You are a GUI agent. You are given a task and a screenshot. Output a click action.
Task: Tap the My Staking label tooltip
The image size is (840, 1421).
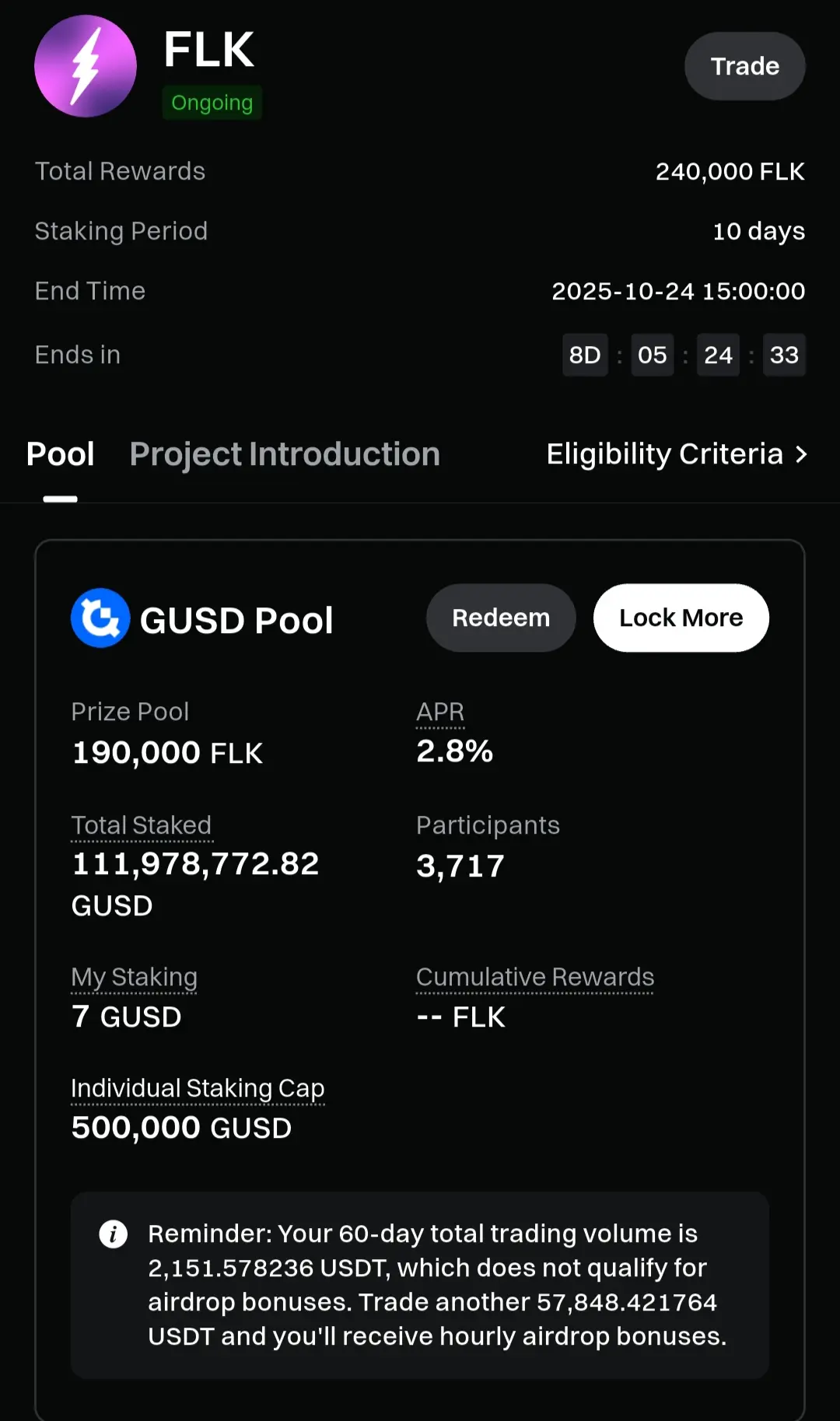point(134,977)
